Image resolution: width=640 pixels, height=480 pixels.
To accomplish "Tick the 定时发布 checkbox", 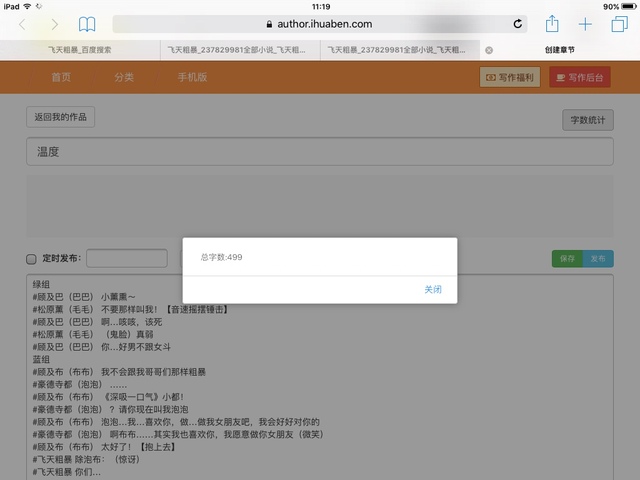I will (31, 259).
